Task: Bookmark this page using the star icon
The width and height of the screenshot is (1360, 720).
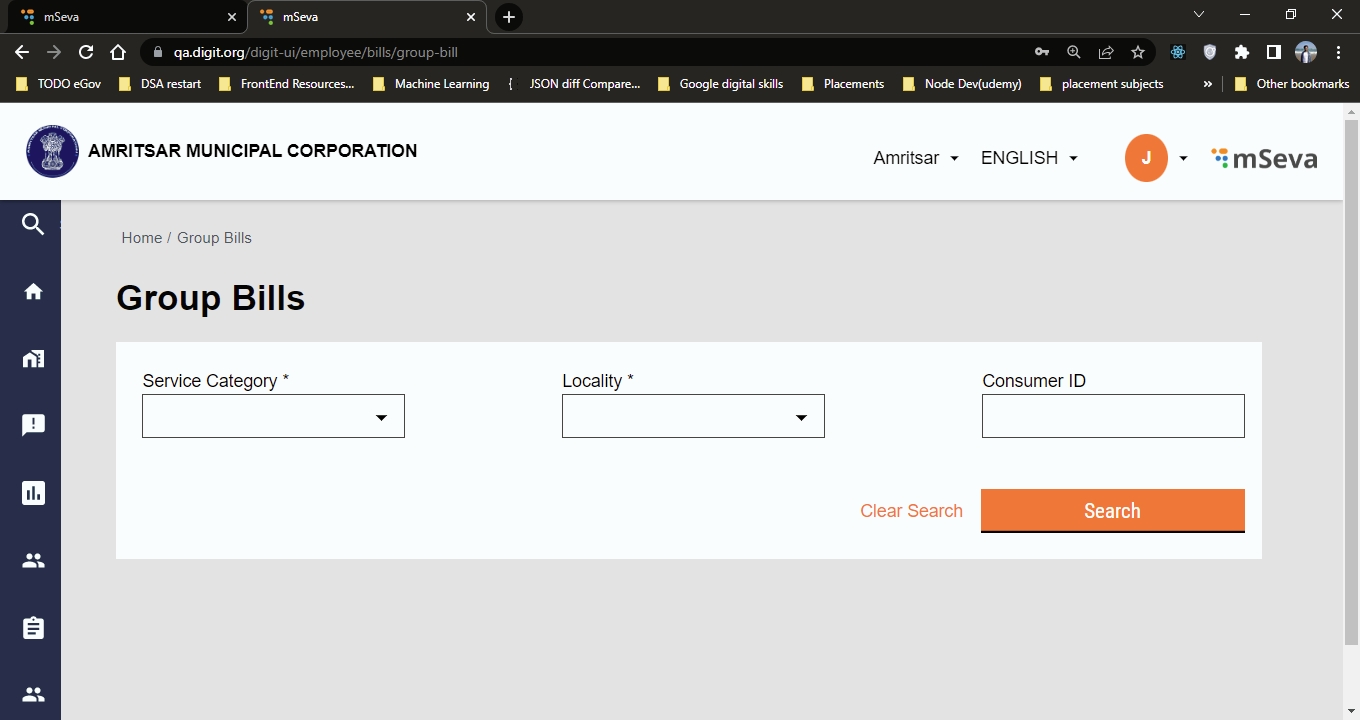Action: pos(1137,52)
